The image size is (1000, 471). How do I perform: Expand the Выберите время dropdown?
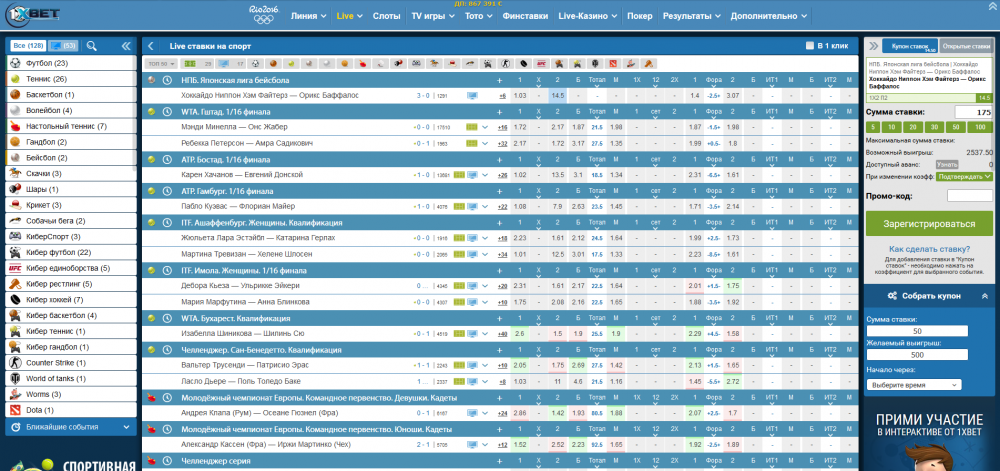pos(914,384)
